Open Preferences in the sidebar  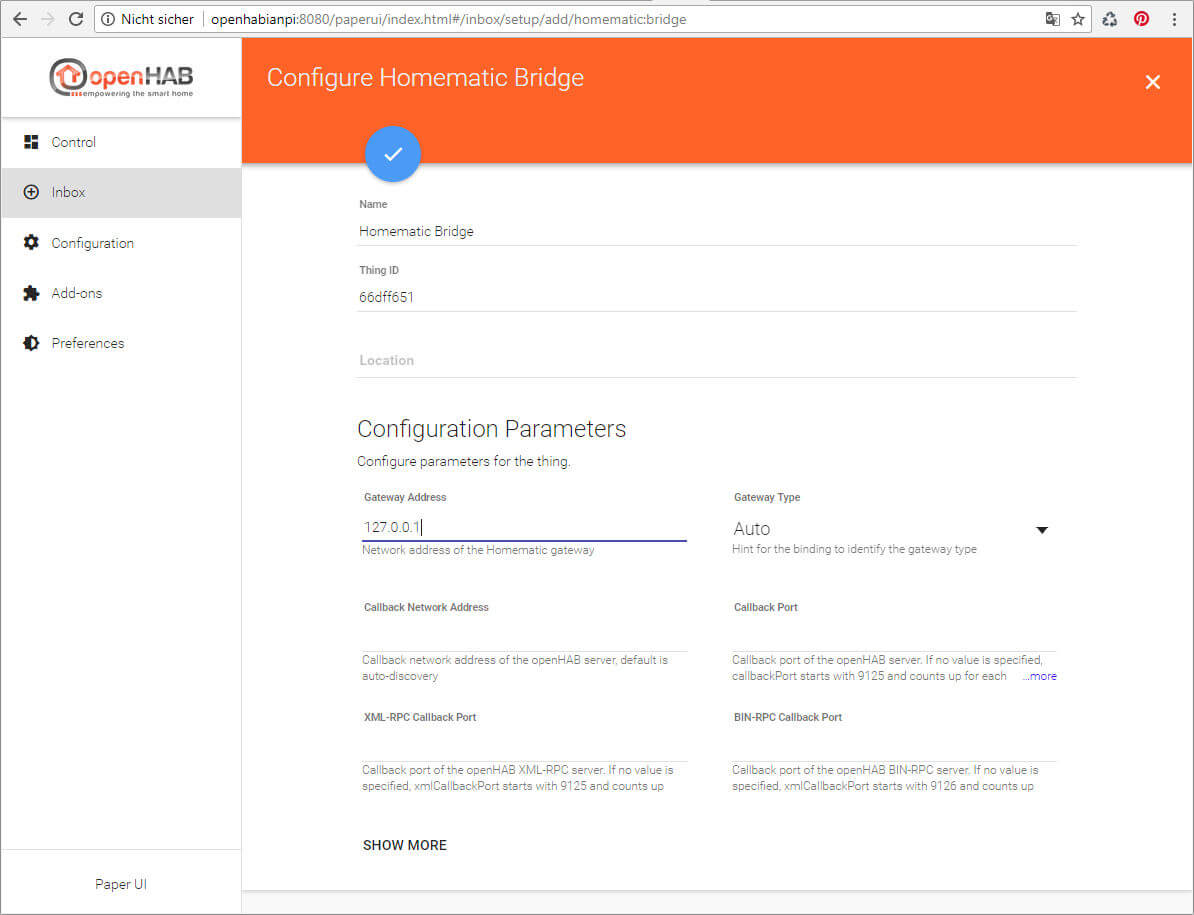121,343
